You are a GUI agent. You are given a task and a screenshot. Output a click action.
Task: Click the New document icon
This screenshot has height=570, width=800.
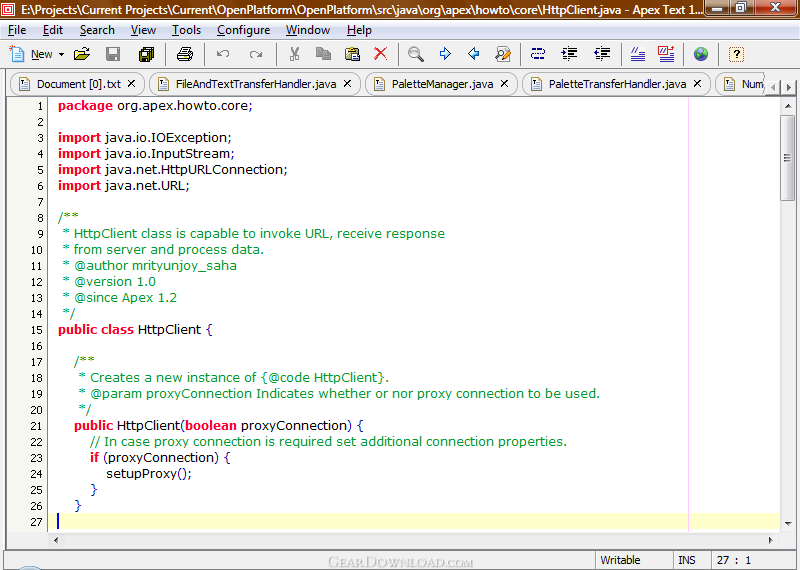17,54
